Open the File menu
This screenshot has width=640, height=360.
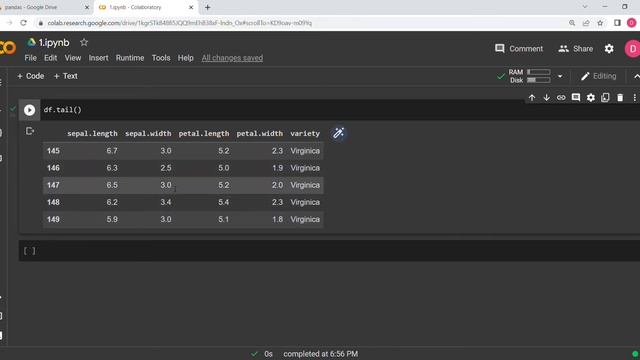coord(31,58)
